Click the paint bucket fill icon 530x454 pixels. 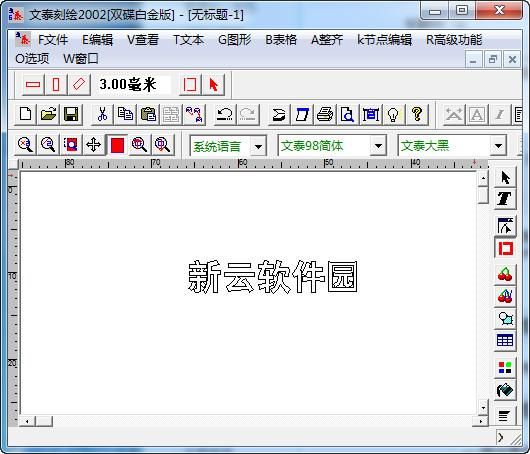click(505, 390)
